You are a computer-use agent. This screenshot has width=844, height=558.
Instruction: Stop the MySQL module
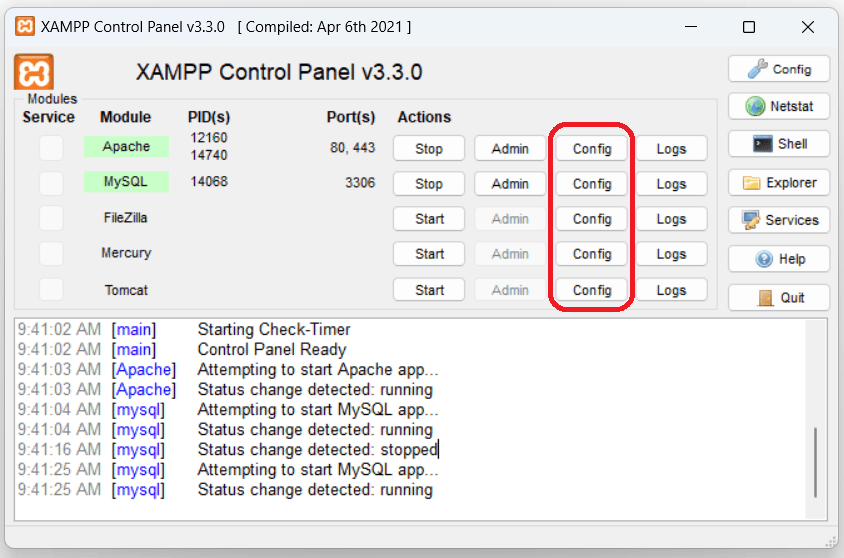coord(428,183)
